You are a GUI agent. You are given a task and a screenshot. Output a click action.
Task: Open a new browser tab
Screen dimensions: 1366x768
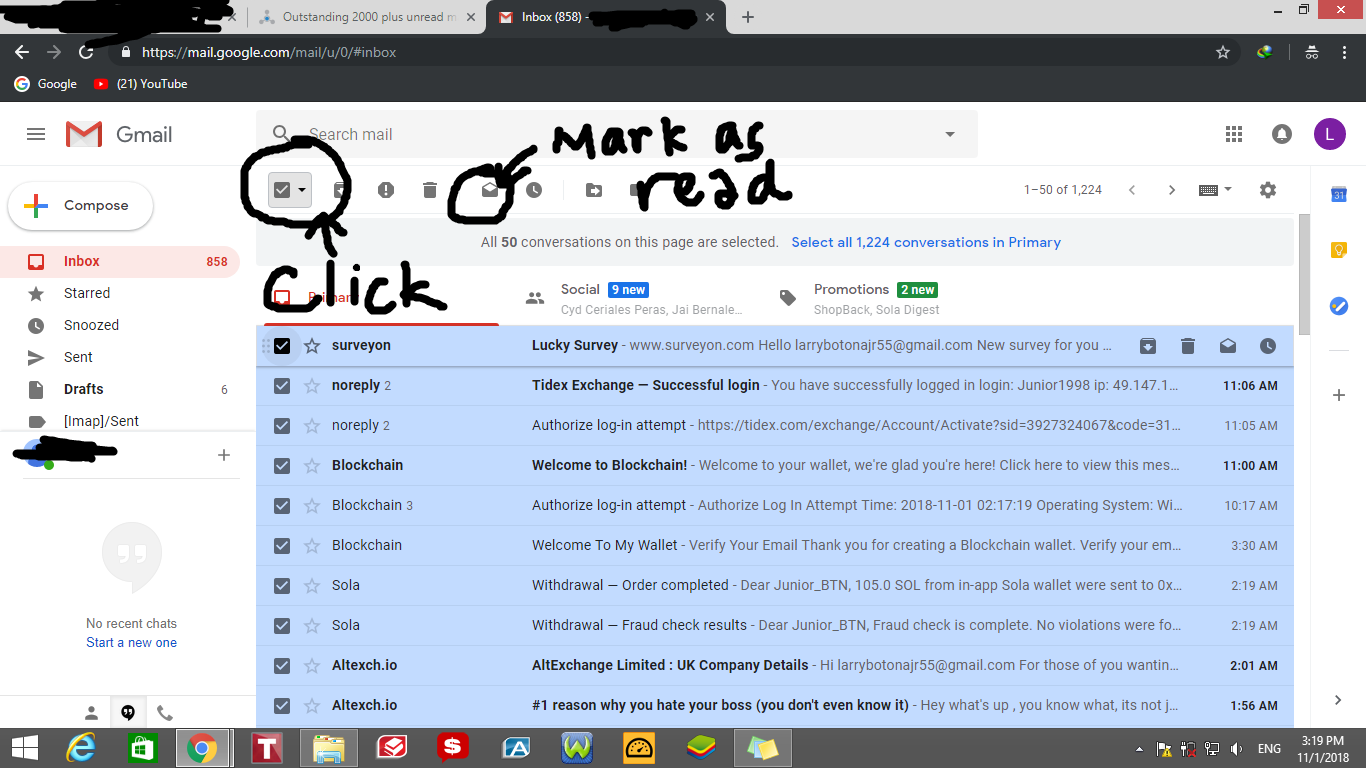click(748, 17)
